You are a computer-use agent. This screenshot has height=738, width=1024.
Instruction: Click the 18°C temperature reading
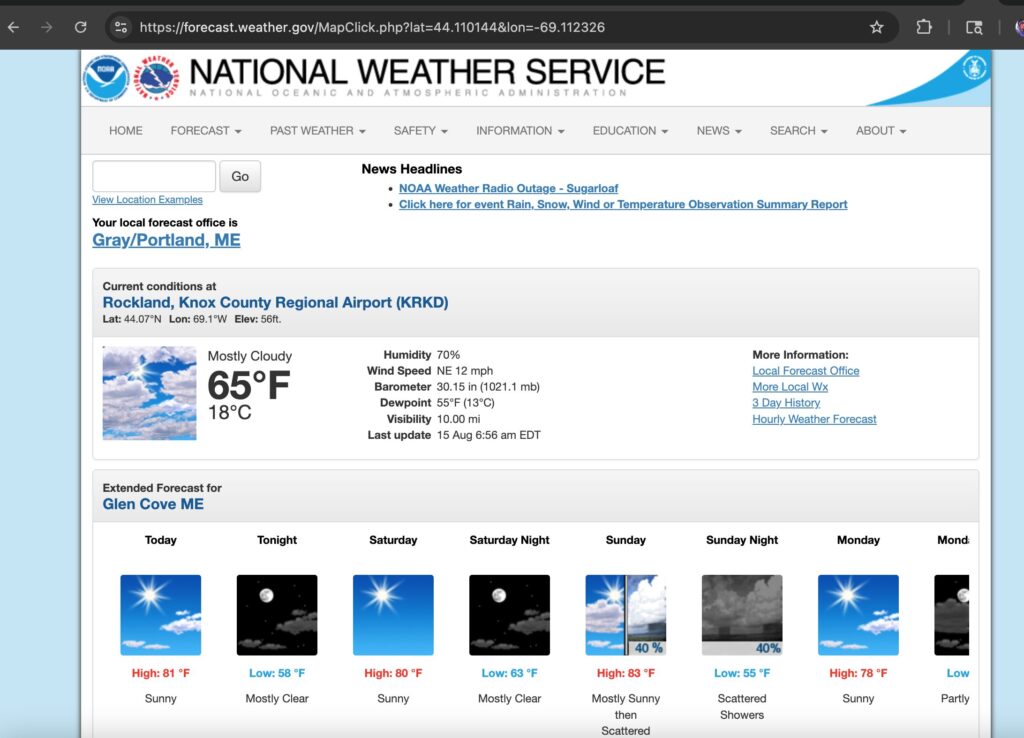tap(229, 413)
